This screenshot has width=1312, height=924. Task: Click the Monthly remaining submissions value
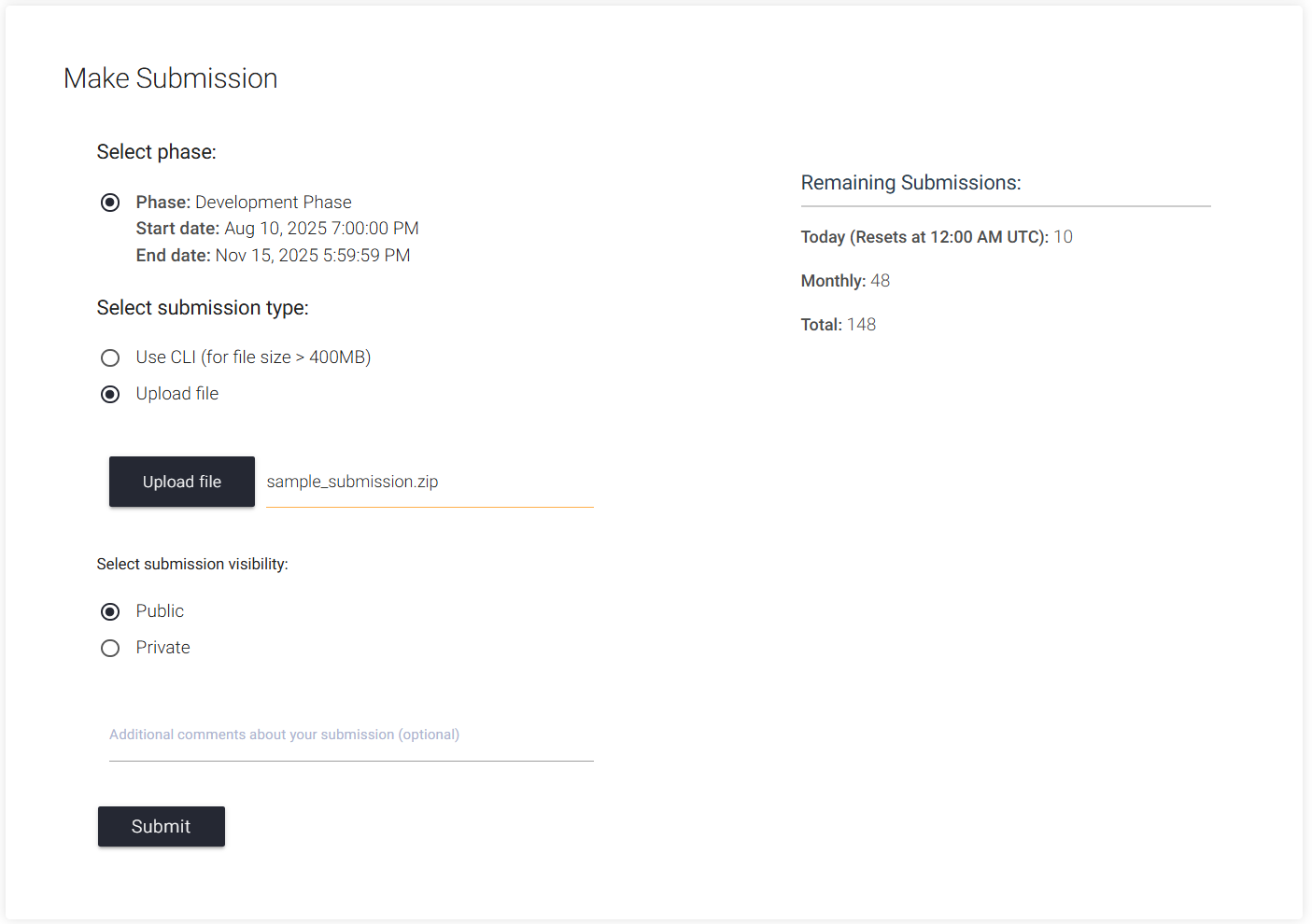click(880, 281)
